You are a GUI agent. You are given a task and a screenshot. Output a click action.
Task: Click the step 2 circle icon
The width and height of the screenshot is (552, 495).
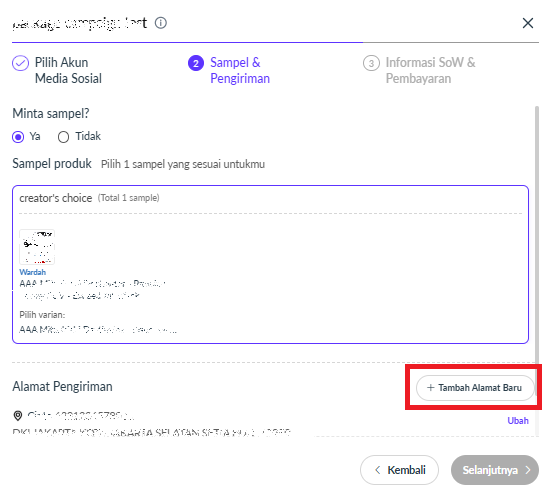[x=196, y=63]
